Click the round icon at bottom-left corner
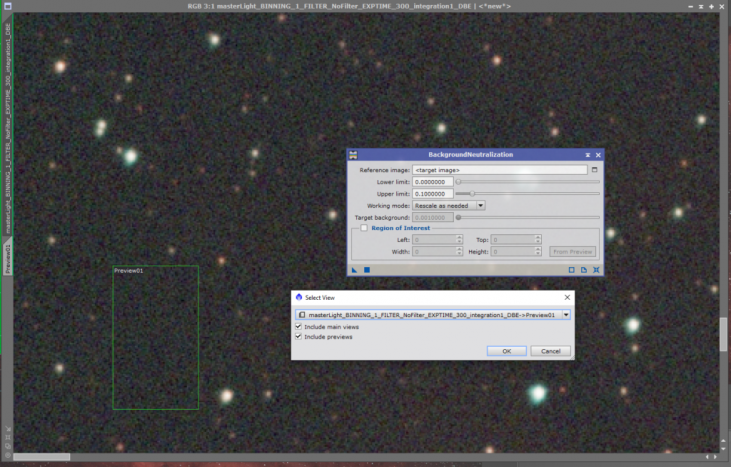 pyautogui.click(x=8, y=455)
